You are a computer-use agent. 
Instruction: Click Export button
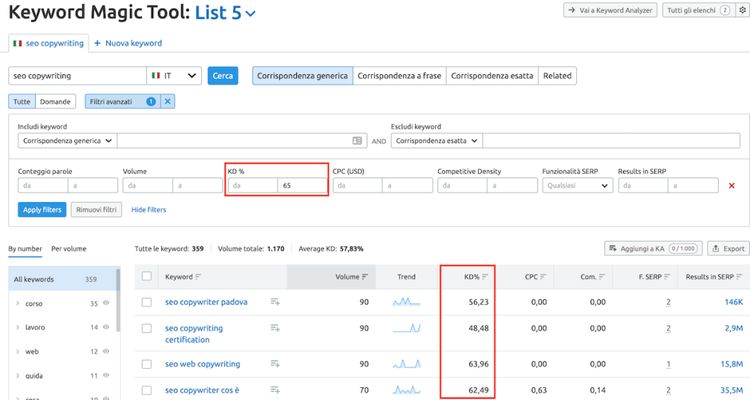click(x=728, y=248)
